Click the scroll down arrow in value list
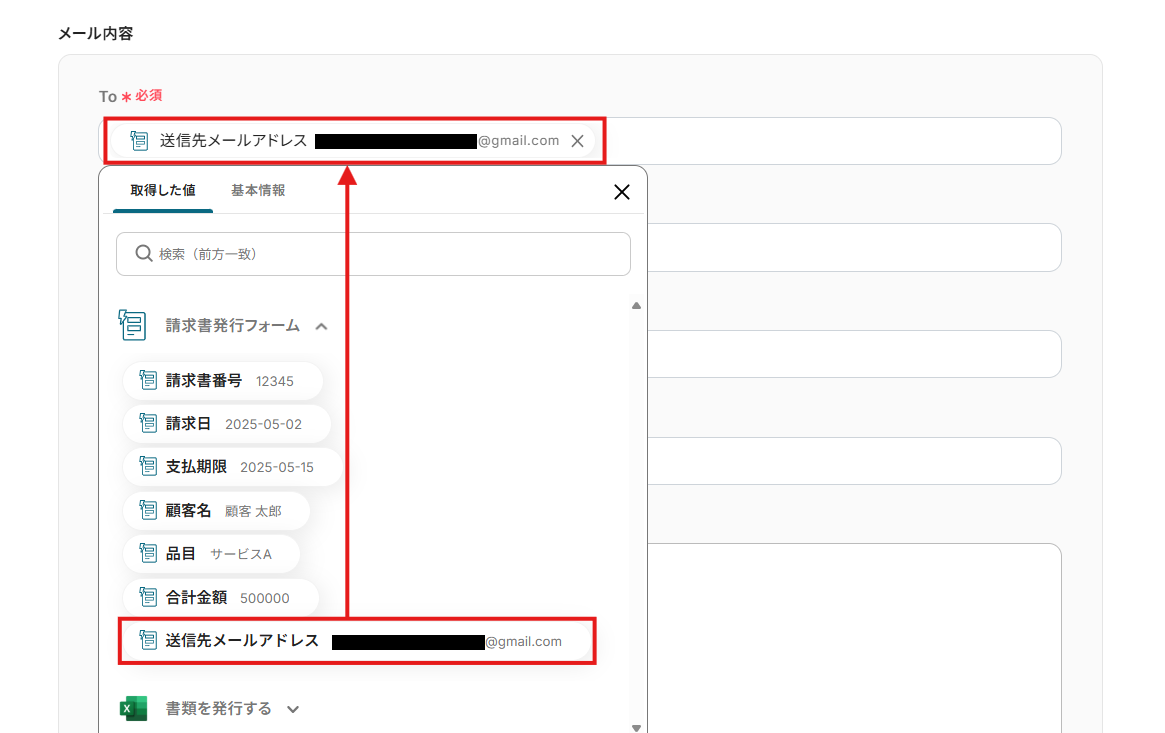Screen dimensions: 1165x733 tap(636, 728)
